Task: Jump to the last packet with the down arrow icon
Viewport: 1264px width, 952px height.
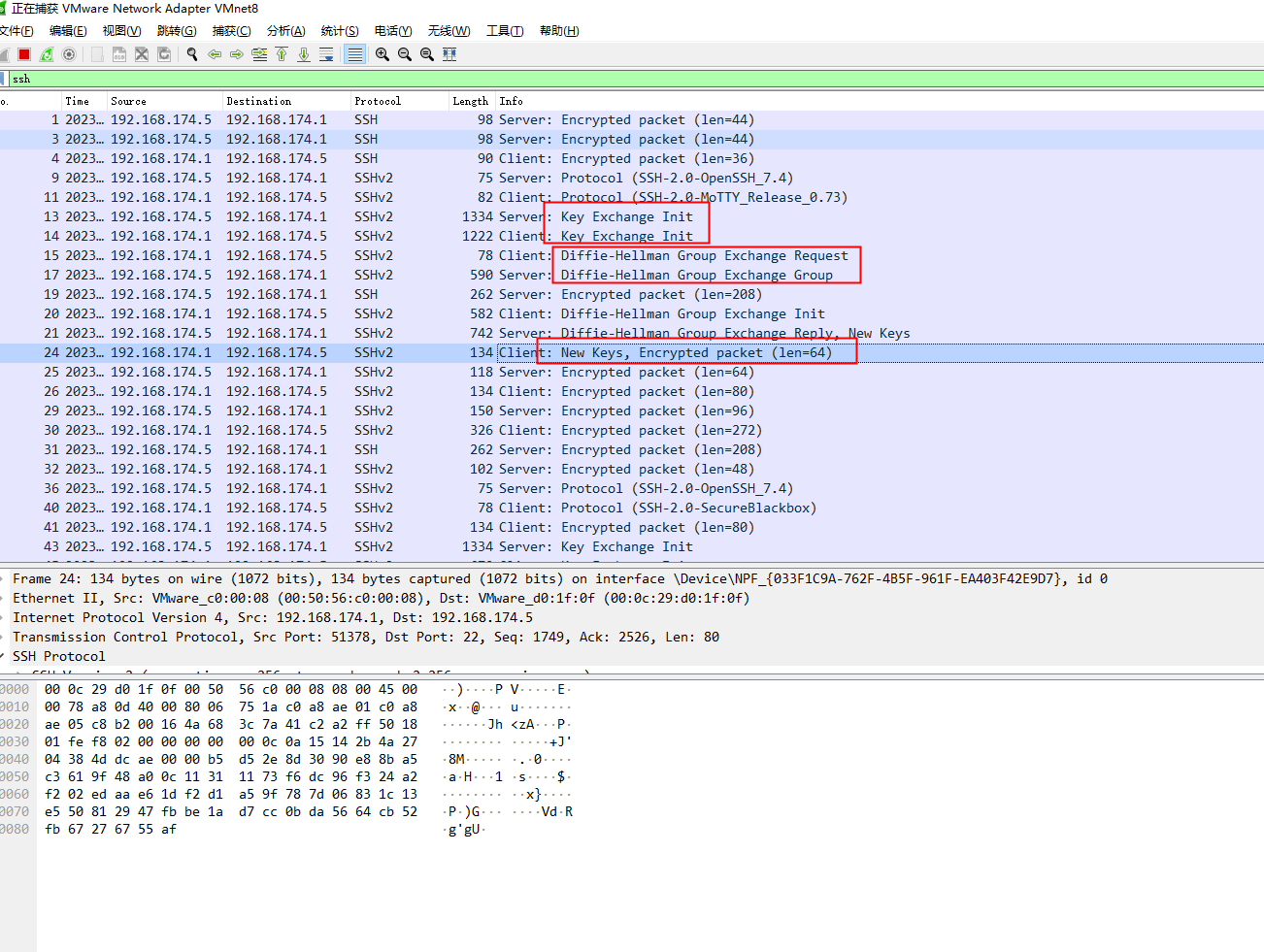Action: point(304,54)
